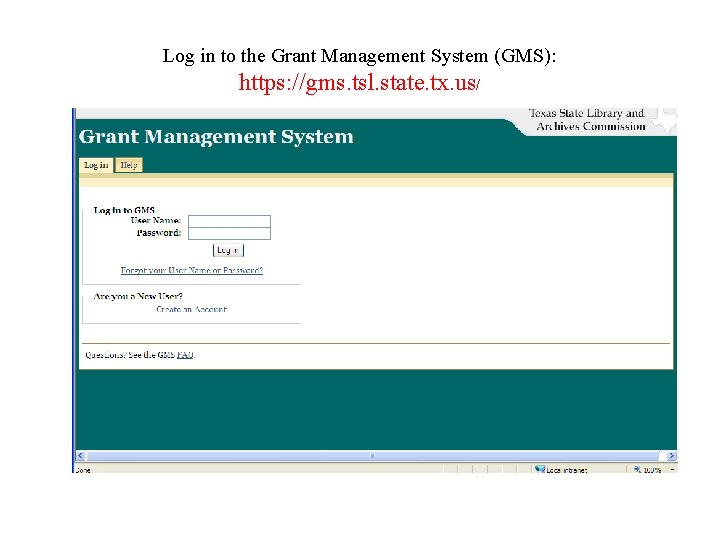This screenshot has height=540, width=720.
Task: Click the horizontal scrollbar left arrow
Action: 81,456
